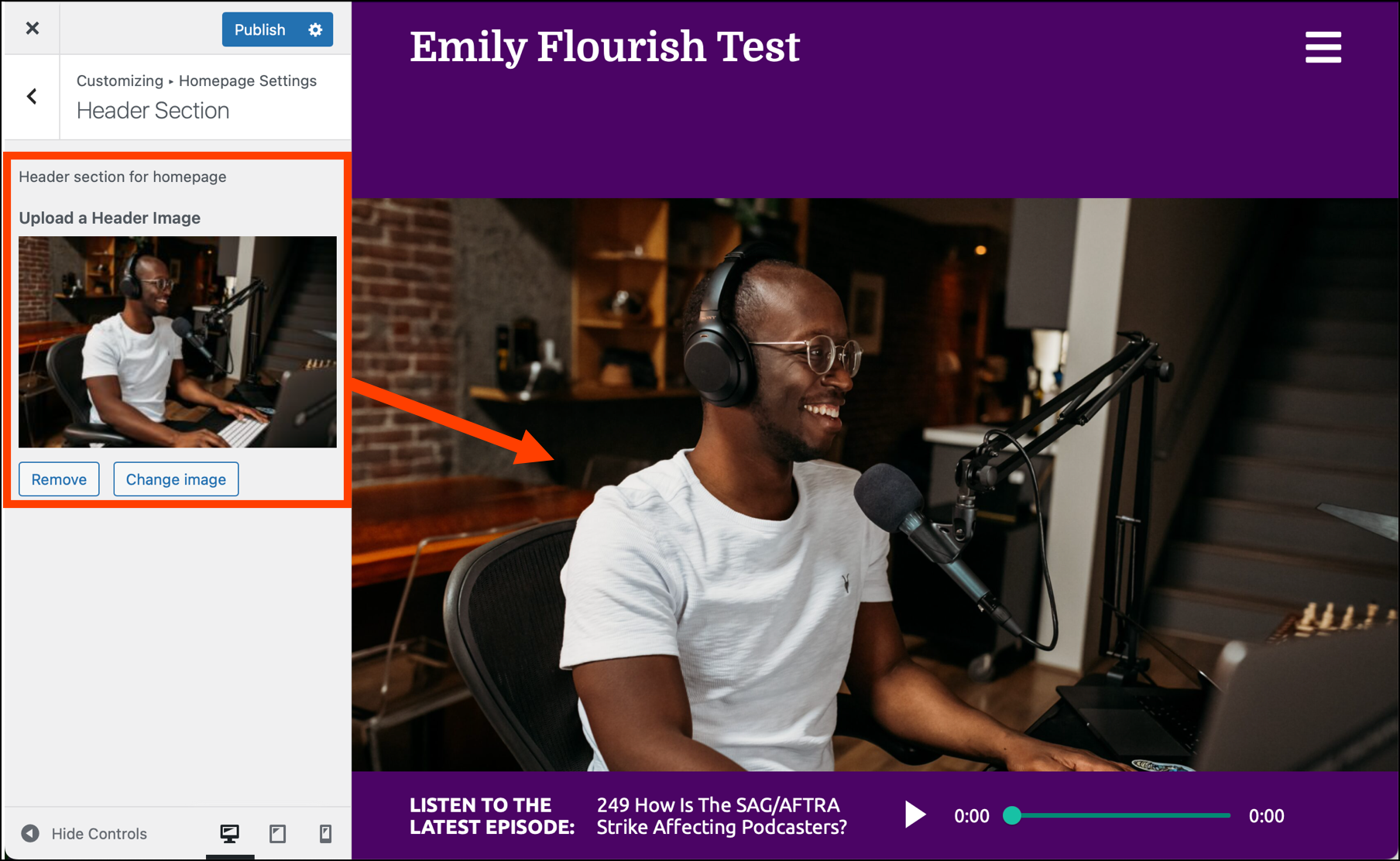This screenshot has width=1400, height=861.
Task: Switch to mobile preview mode icon
Action: tap(326, 834)
